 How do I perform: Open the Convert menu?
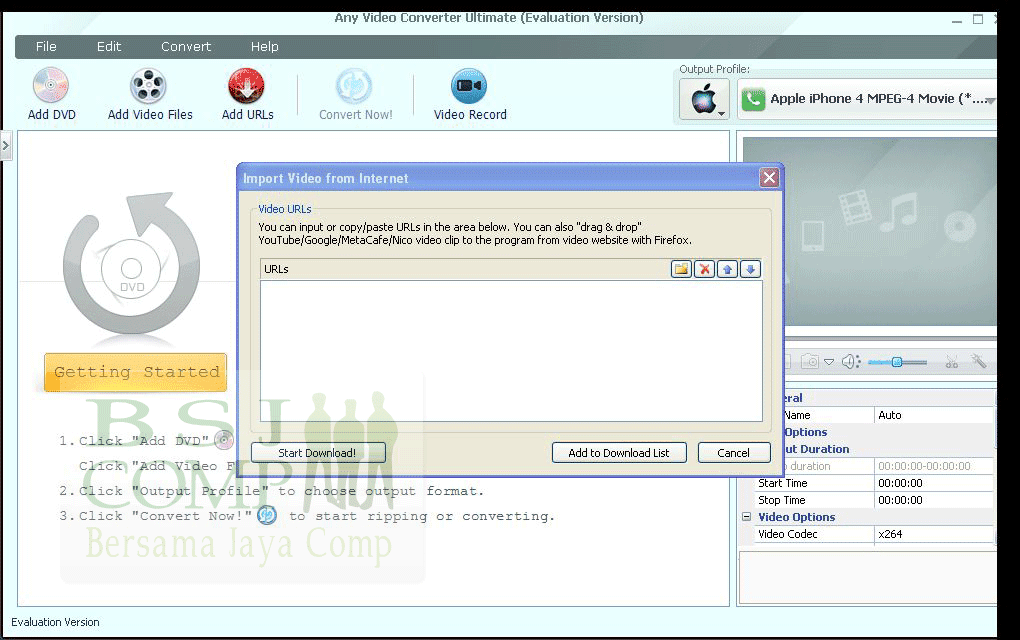click(x=186, y=47)
